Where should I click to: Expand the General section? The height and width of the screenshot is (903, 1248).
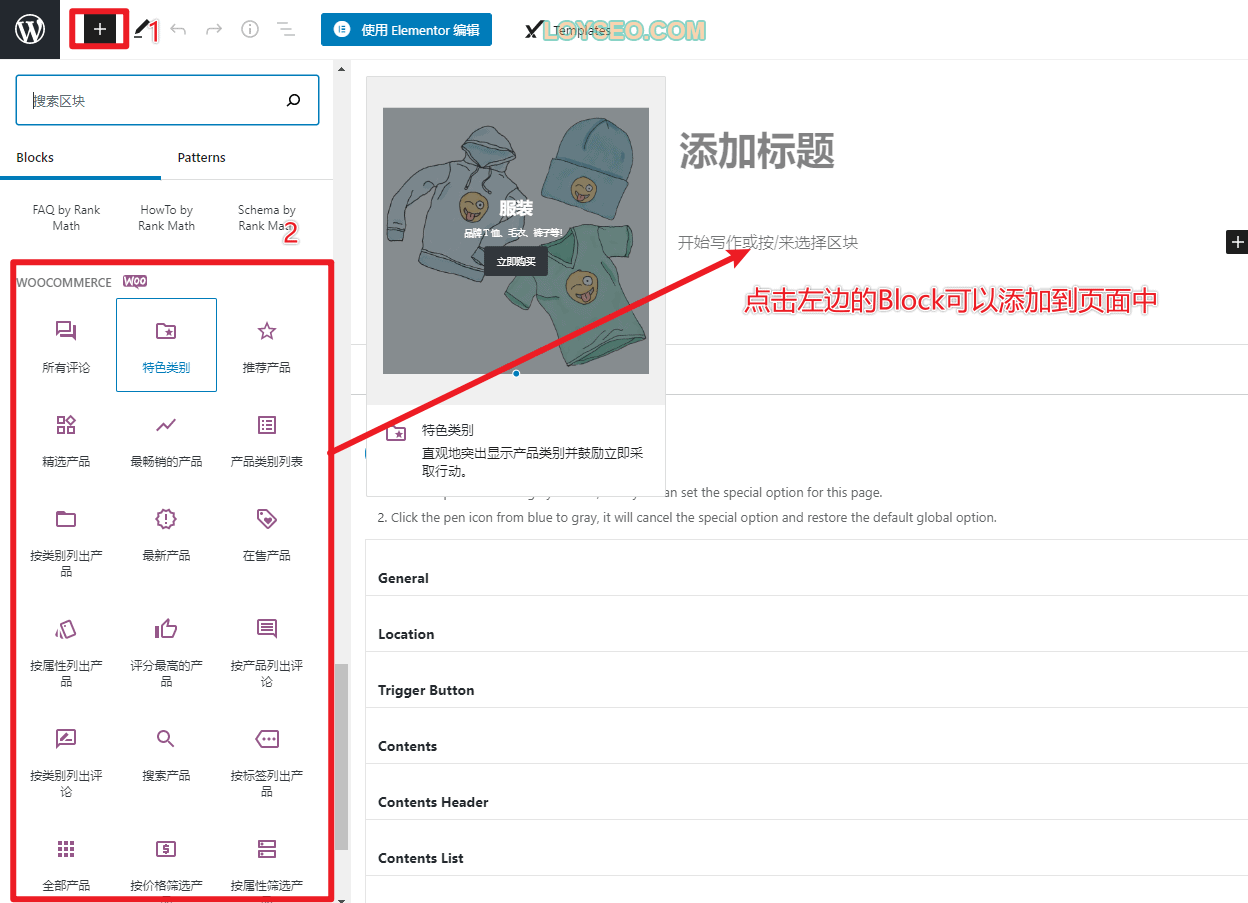(806, 578)
